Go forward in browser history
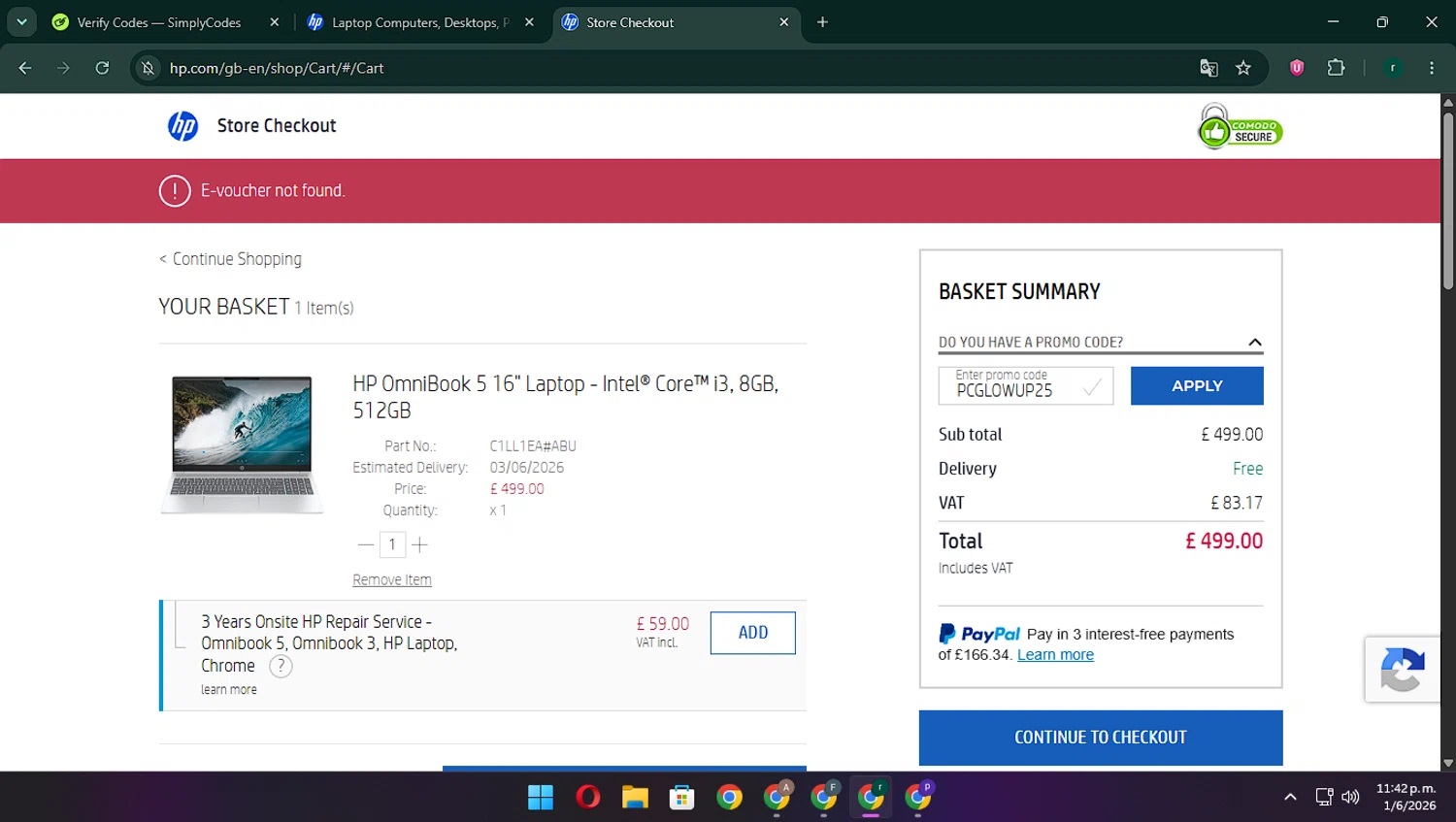Viewport: 1456px width, 822px height. [63, 68]
